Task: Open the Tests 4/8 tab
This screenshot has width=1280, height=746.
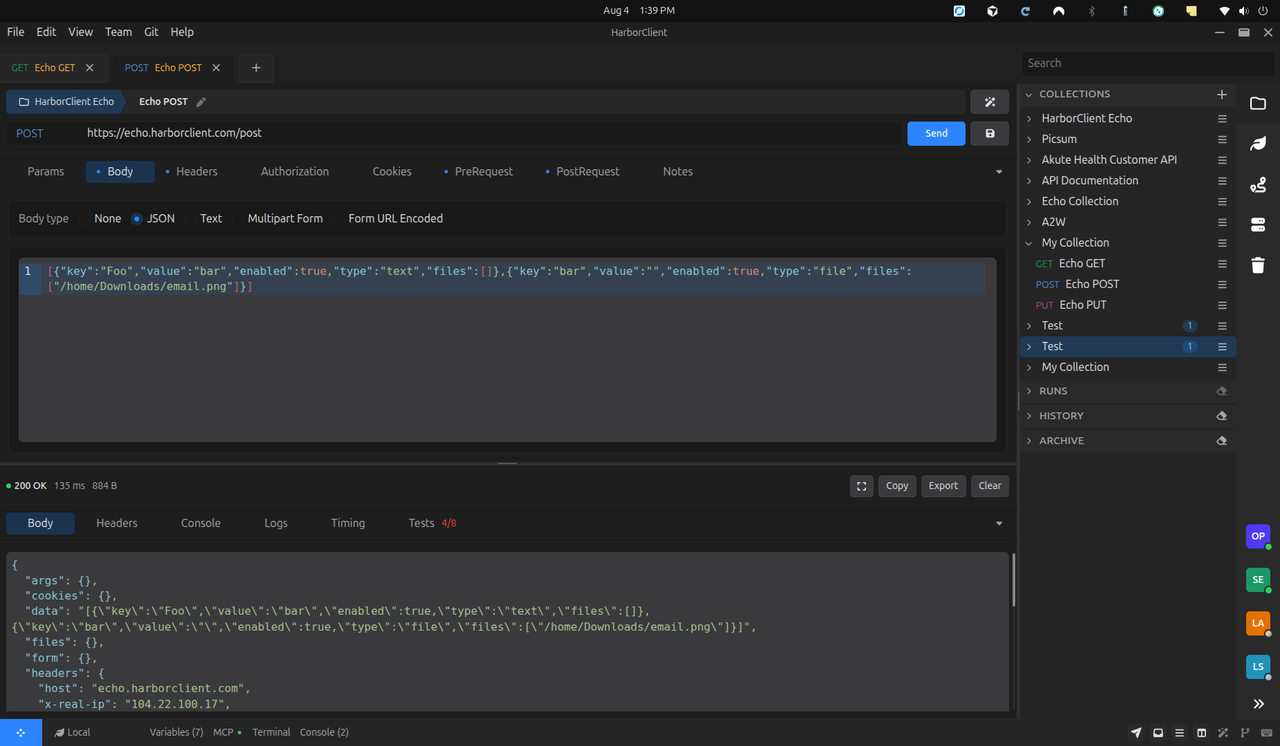Action: 432,523
